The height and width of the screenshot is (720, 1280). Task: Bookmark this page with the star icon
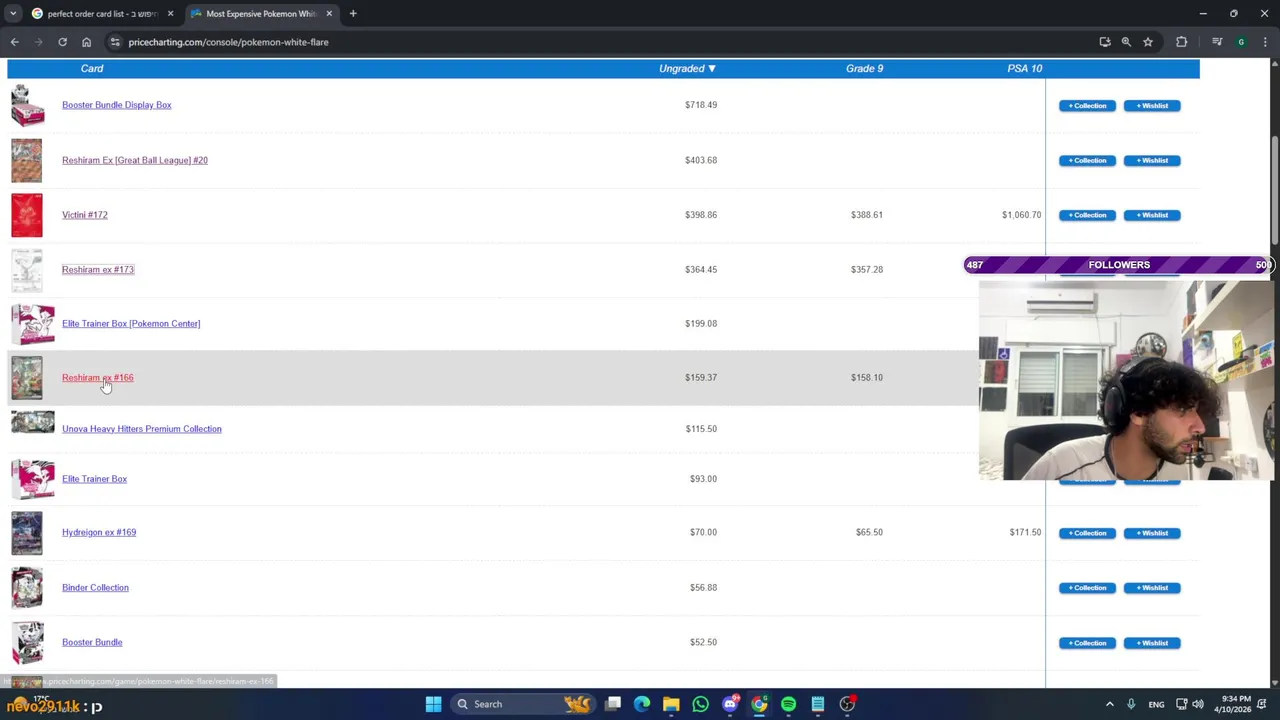tap(1148, 42)
